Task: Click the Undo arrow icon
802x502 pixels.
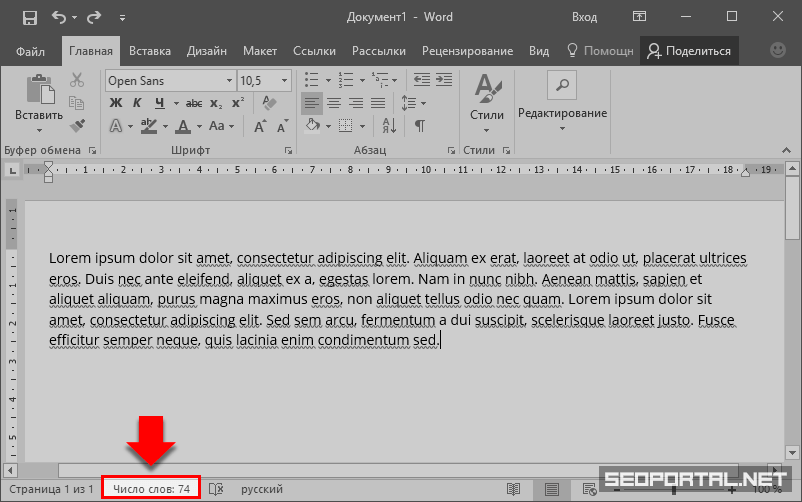Action: pyautogui.click(x=59, y=17)
